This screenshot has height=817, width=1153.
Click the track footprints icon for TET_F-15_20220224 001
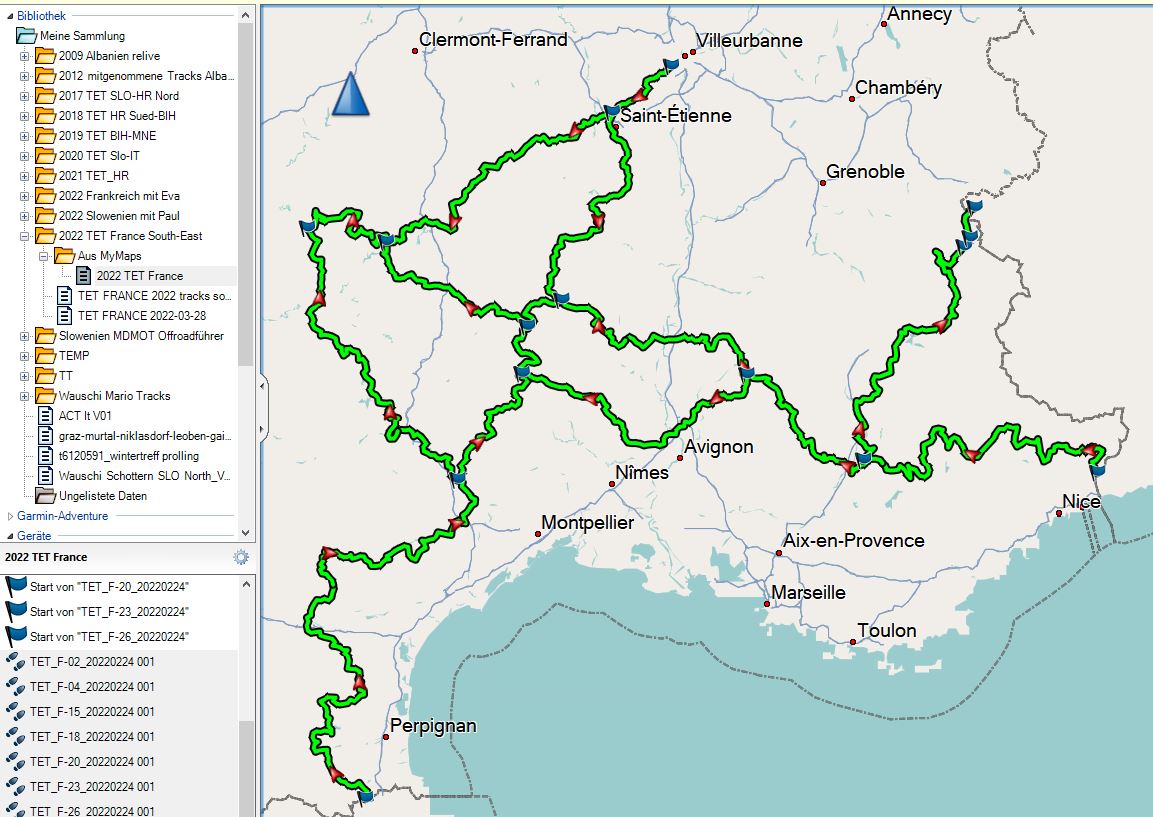click(x=16, y=711)
